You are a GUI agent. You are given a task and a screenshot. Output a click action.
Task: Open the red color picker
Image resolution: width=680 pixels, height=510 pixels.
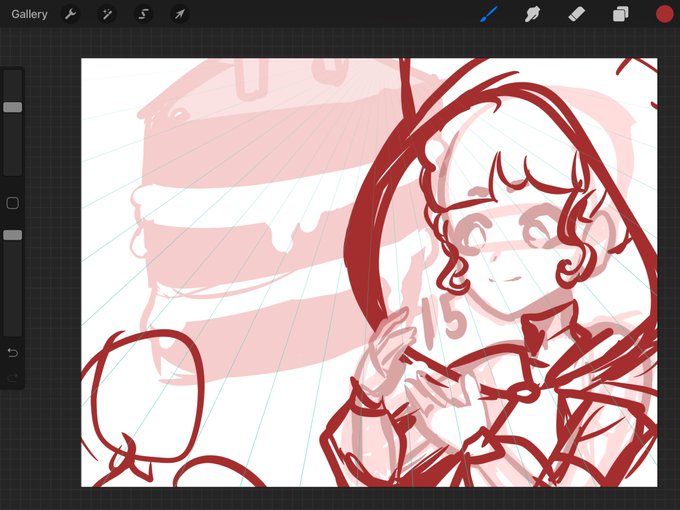point(664,14)
